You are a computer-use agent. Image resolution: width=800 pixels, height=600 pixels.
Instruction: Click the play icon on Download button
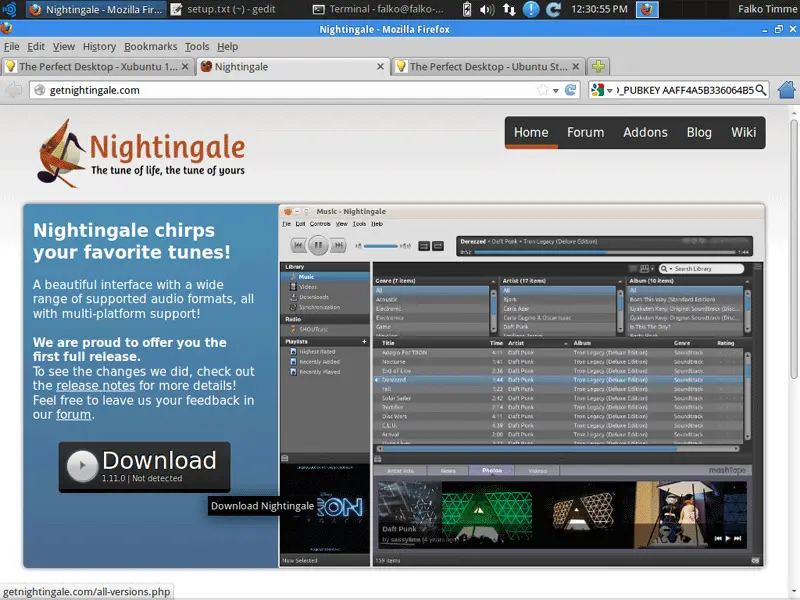click(x=82, y=465)
